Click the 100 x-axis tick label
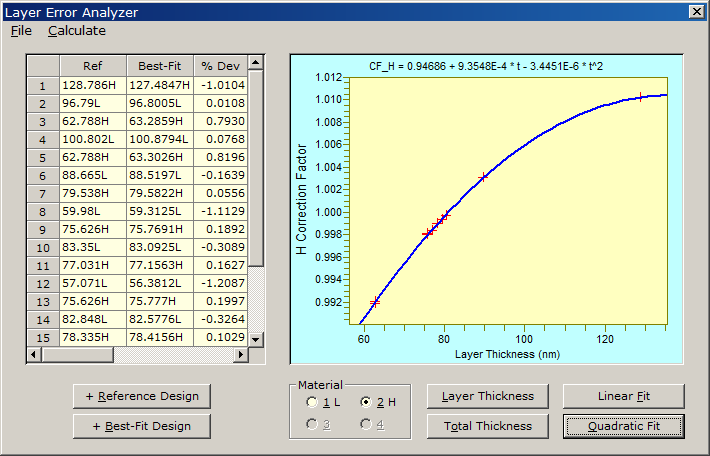Image resolution: width=710 pixels, height=456 pixels. (x=524, y=339)
